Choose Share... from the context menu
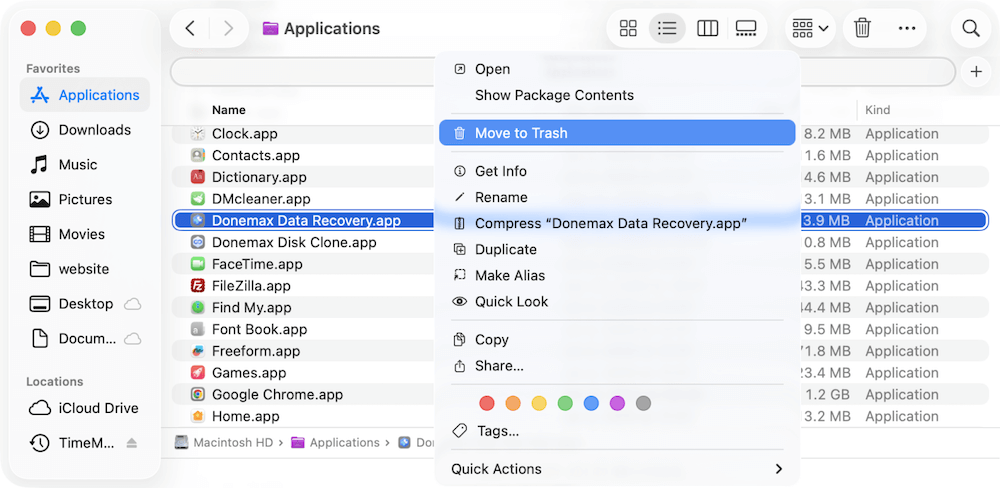Image resolution: width=1000 pixels, height=488 pixels. point(617,366)
